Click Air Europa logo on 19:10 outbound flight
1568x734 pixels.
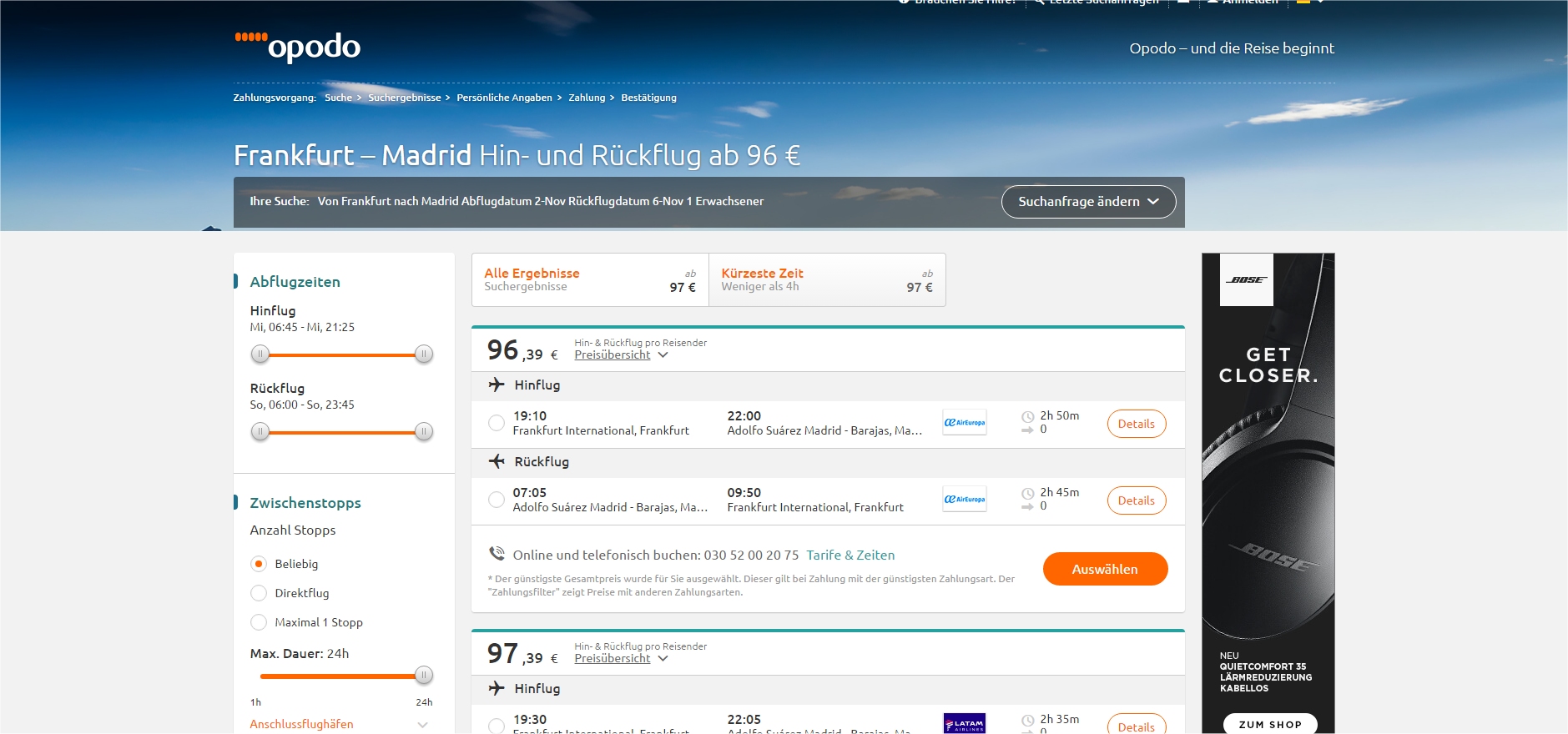pos(964,423)
